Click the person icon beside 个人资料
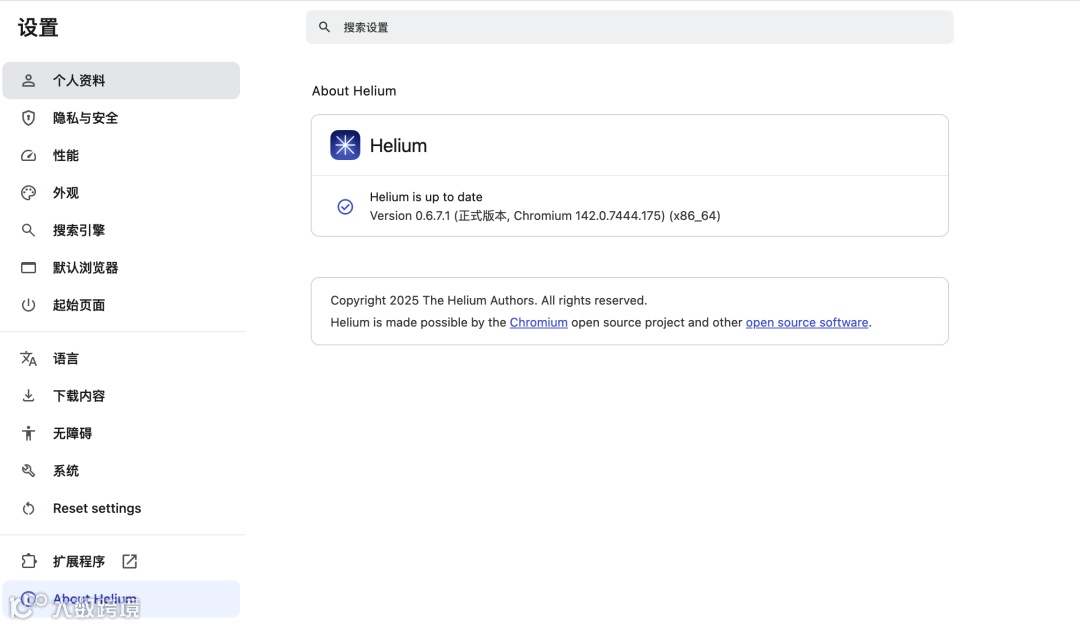Screen dimensions: 1080x627 click(x=28, y=81)
